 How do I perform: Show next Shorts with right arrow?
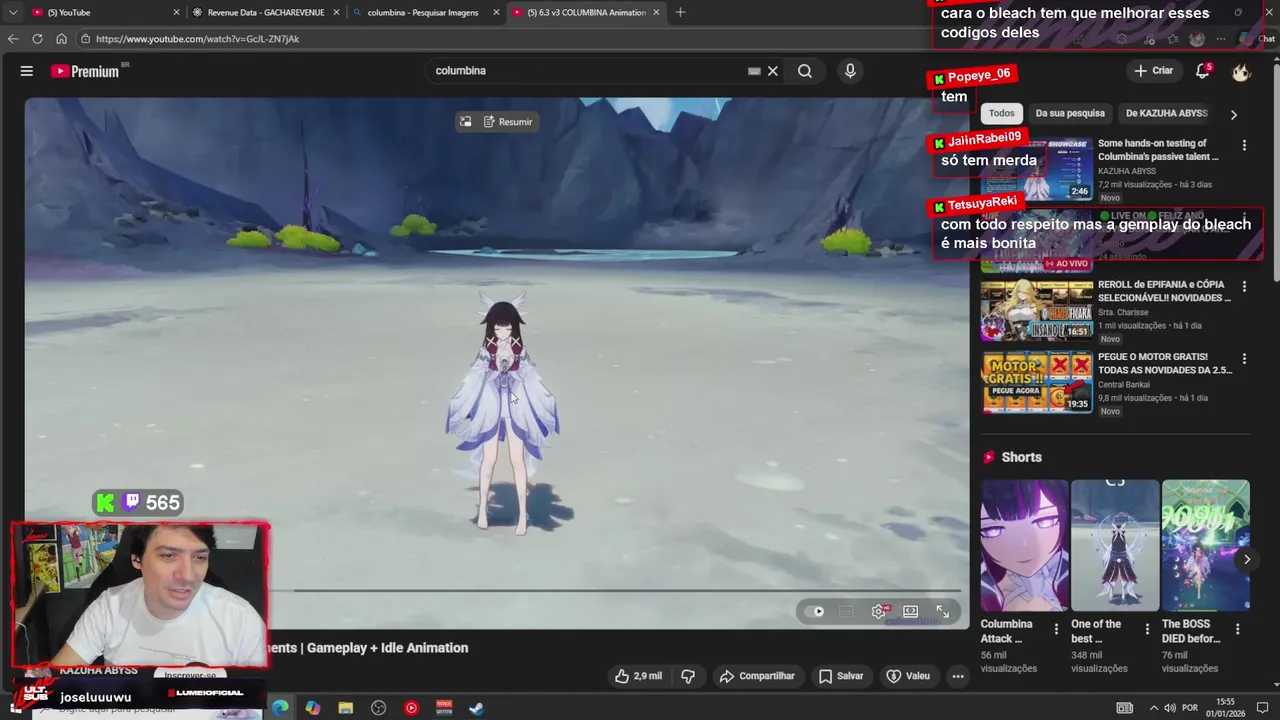pos(1246,559)
